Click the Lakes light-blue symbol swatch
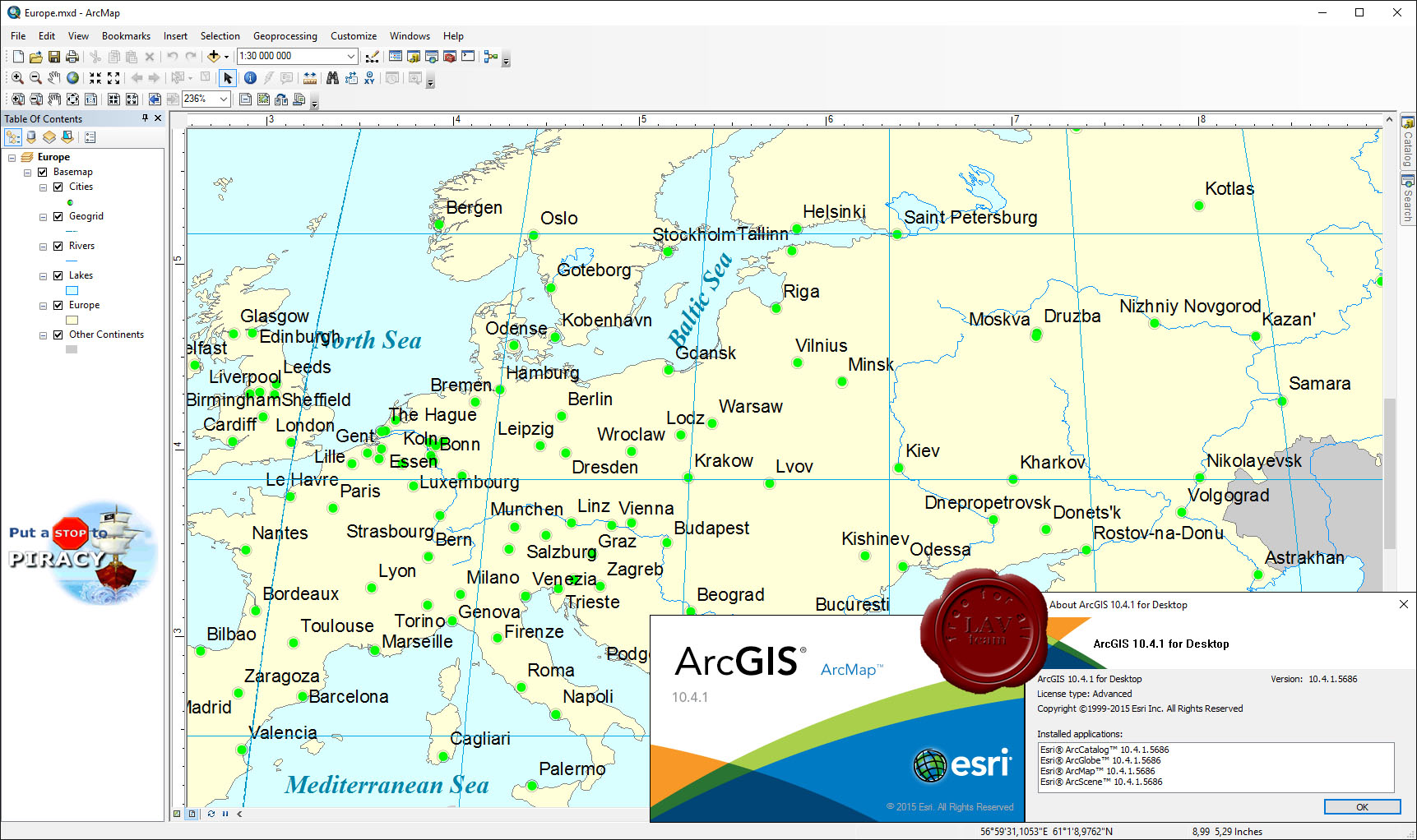Screen dimensions: 1417x840 72,290
